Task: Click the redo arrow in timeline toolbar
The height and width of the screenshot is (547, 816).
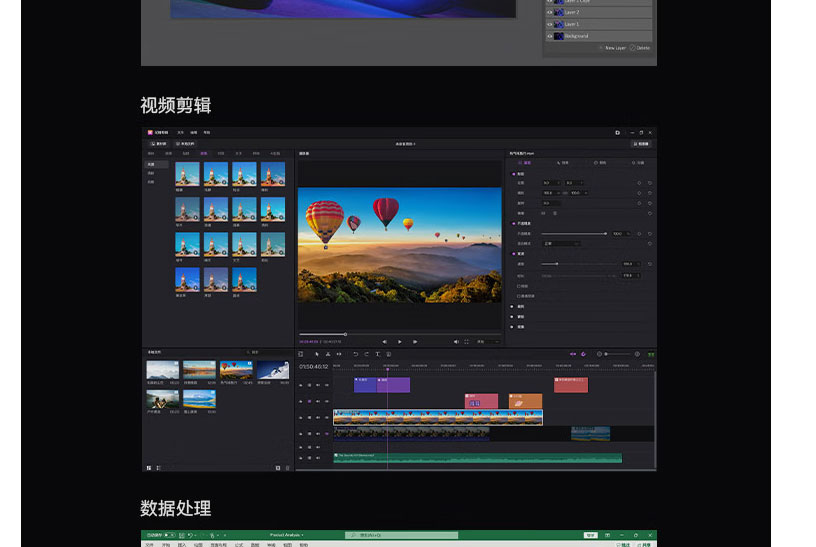Action: (x=366, y=354)
